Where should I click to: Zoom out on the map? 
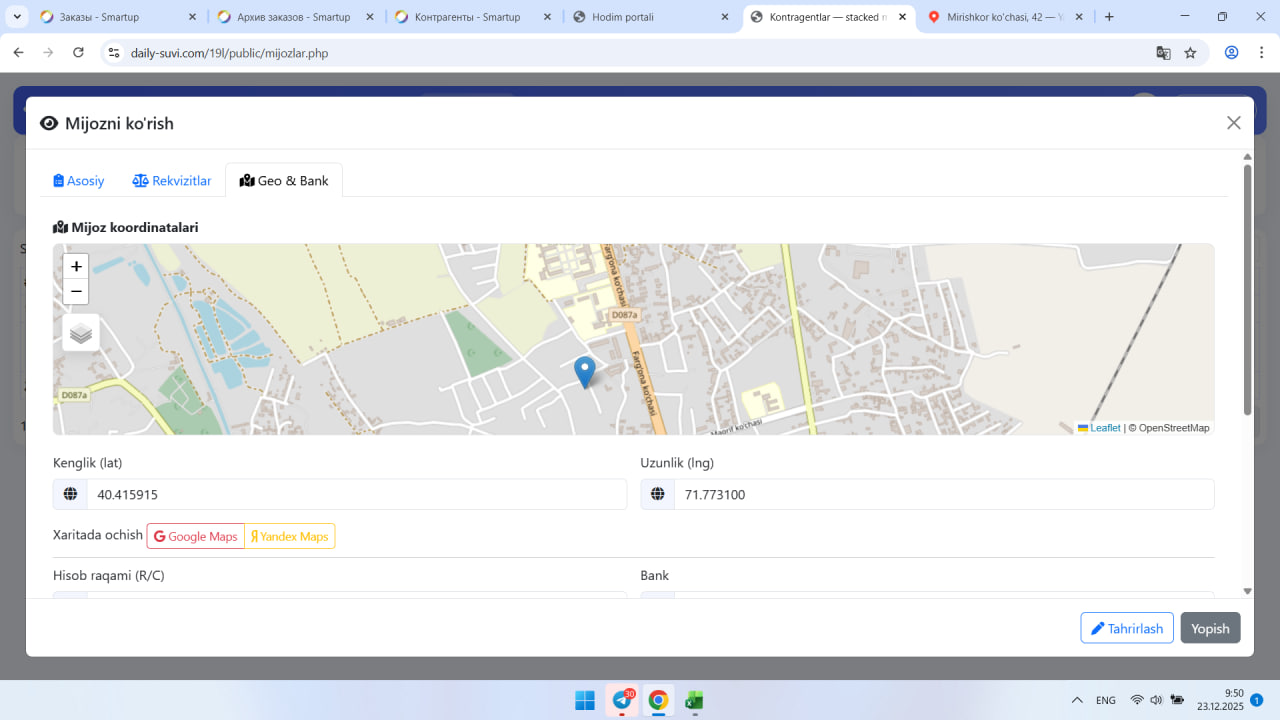[x=76, y=292]
